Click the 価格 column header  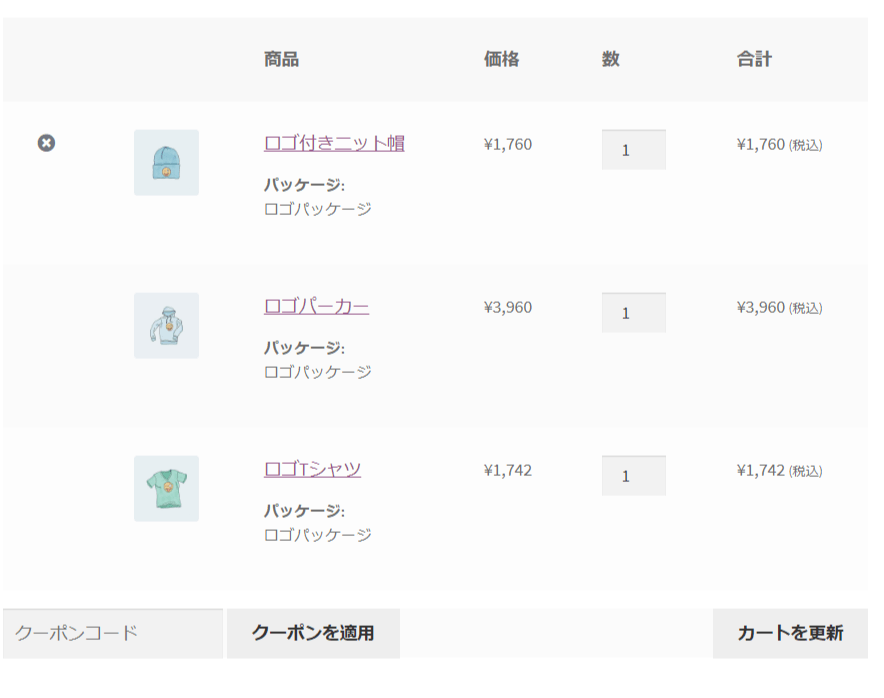501,59
